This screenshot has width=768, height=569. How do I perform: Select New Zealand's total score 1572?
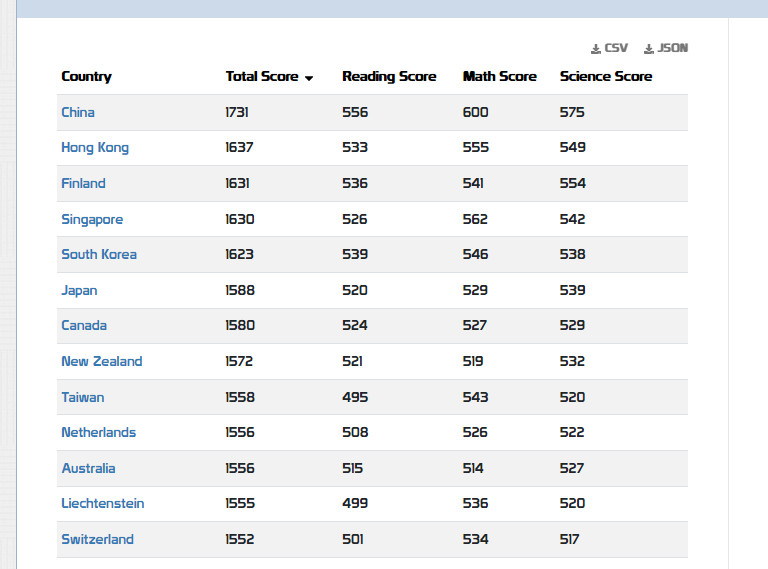pyautogui.click(x=239, y=361)
